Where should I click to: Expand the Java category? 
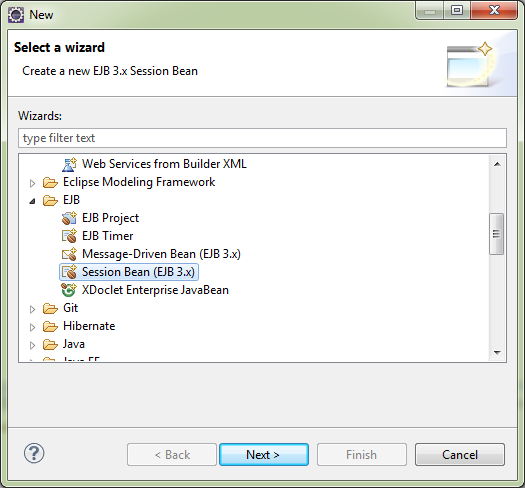tap(32, 345)
